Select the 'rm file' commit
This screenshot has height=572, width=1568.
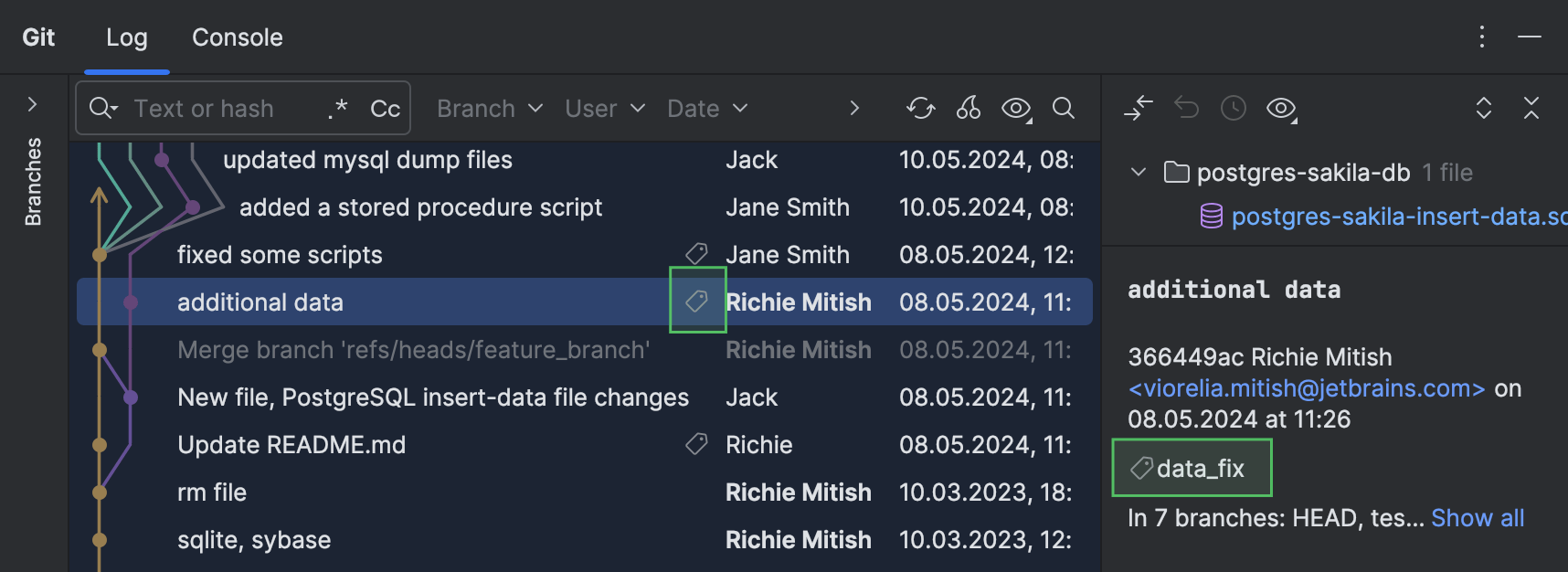click(212, 493)
